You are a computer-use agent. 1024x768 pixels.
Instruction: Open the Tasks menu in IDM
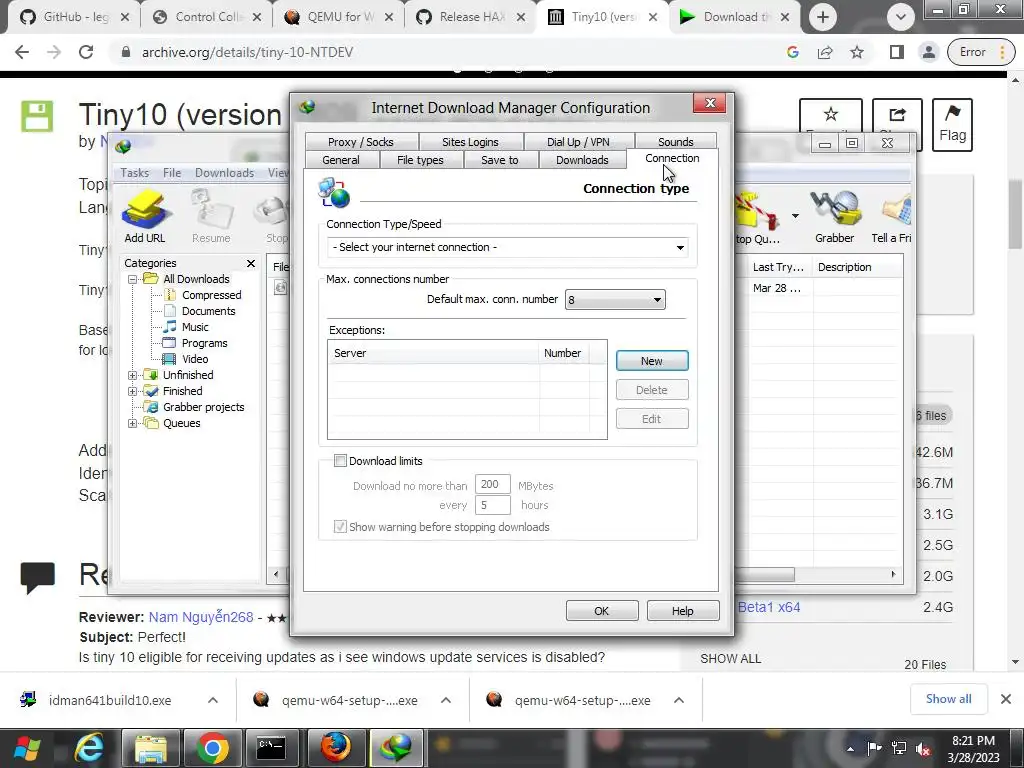tap(135, 173)
